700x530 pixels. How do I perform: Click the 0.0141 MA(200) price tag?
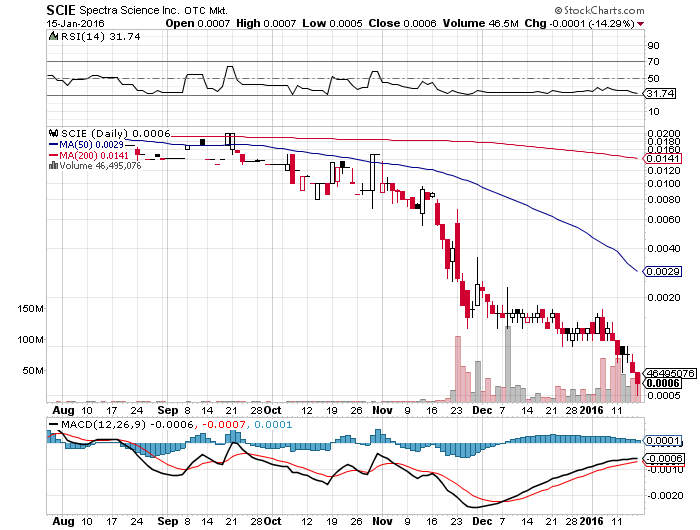click(663, 159)
